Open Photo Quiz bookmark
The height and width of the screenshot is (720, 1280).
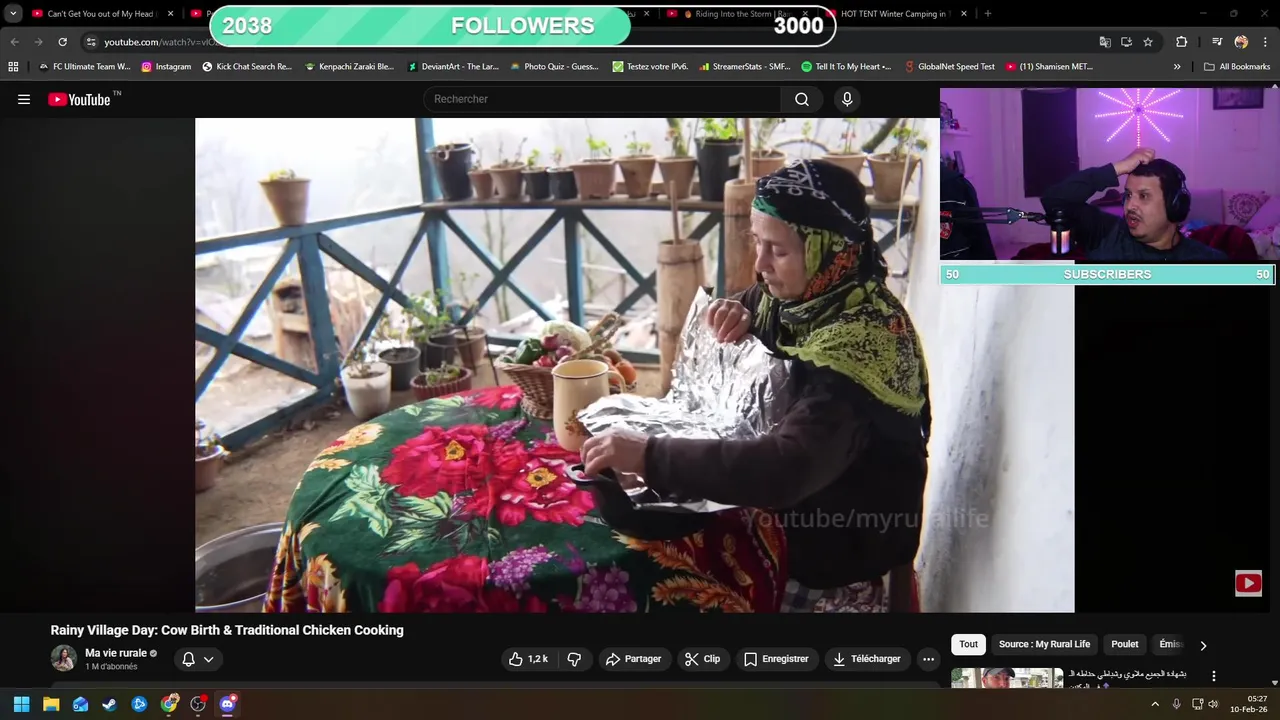tap(554, 67)
